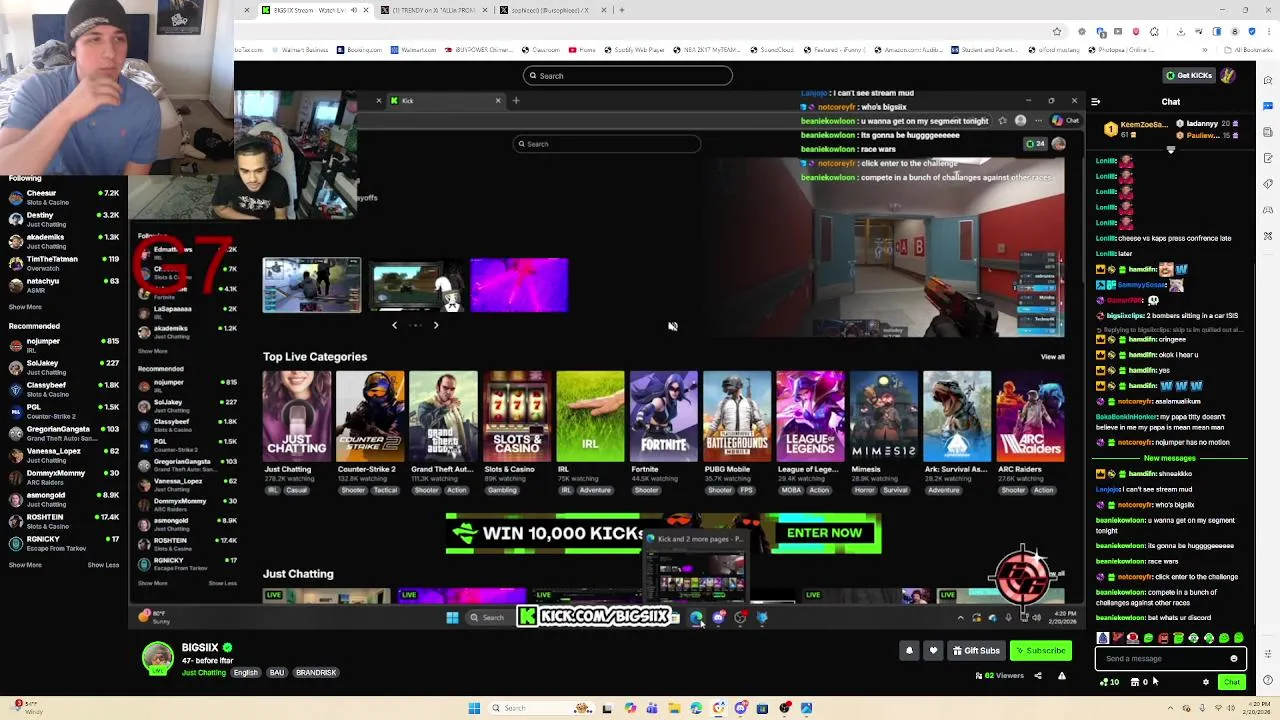Select the BRANDRISK stream tag
Image resolution: width=1280 pixels, height=720 pixels.
tap(316, 673)
